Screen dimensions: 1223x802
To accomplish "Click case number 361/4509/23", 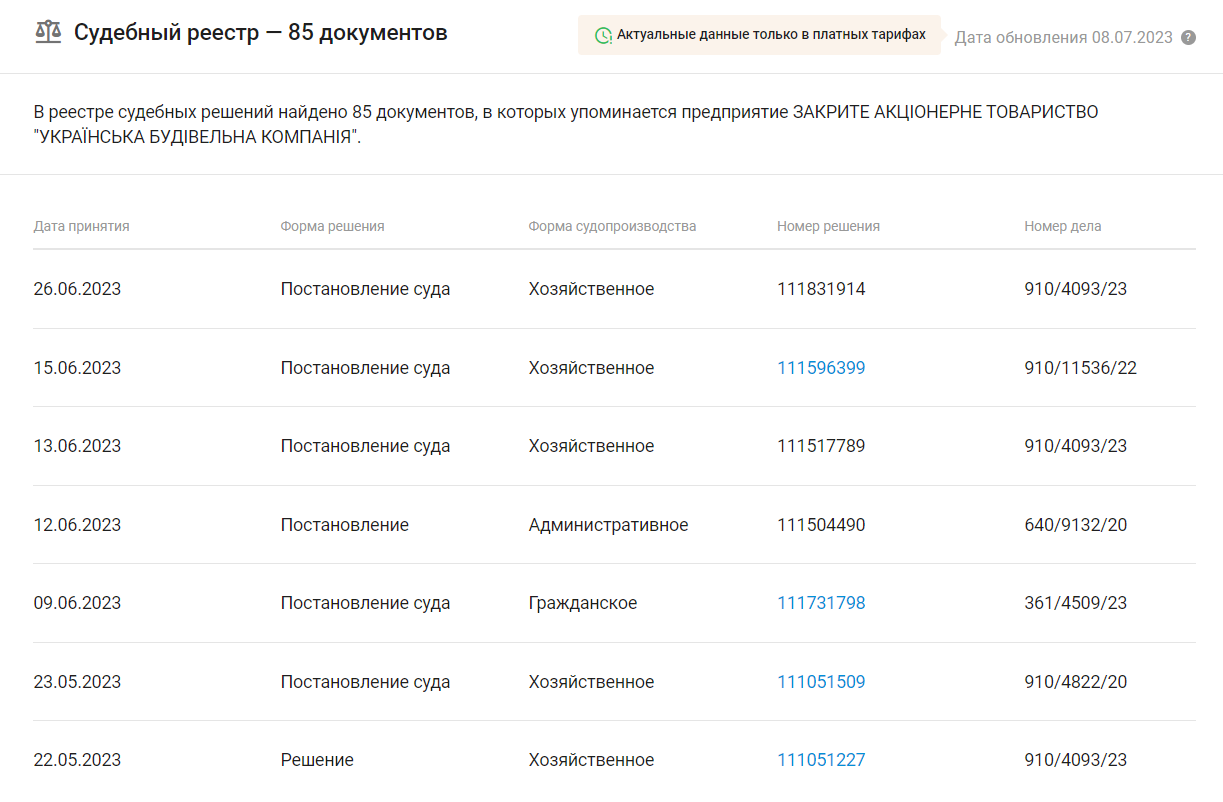I will tap(1075, 603).
